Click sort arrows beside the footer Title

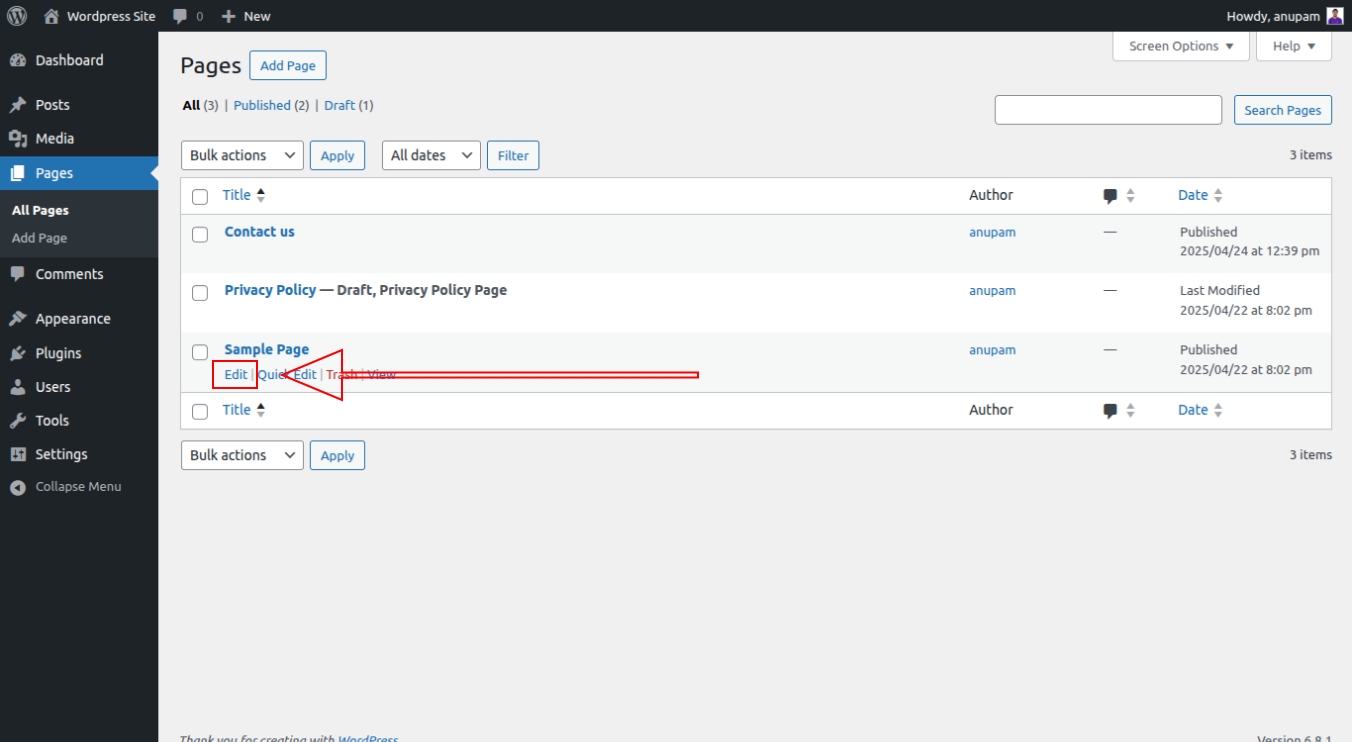261,410
